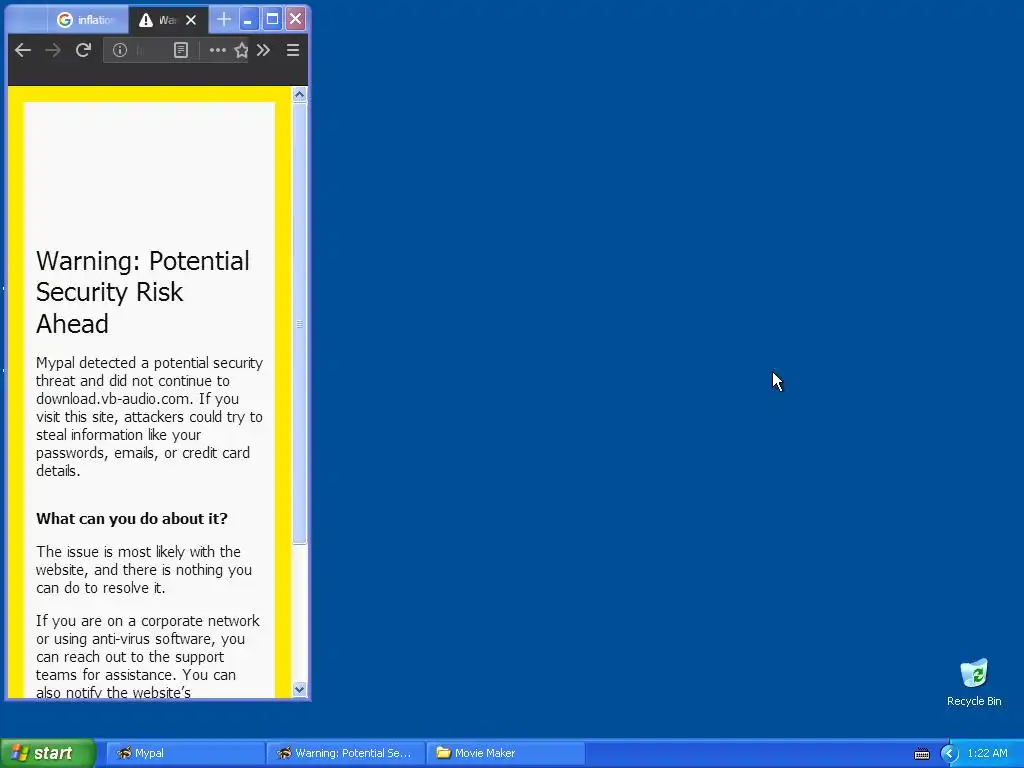Switch to Mypal taskbar button

pyautogui.click(x=185, y=753)
